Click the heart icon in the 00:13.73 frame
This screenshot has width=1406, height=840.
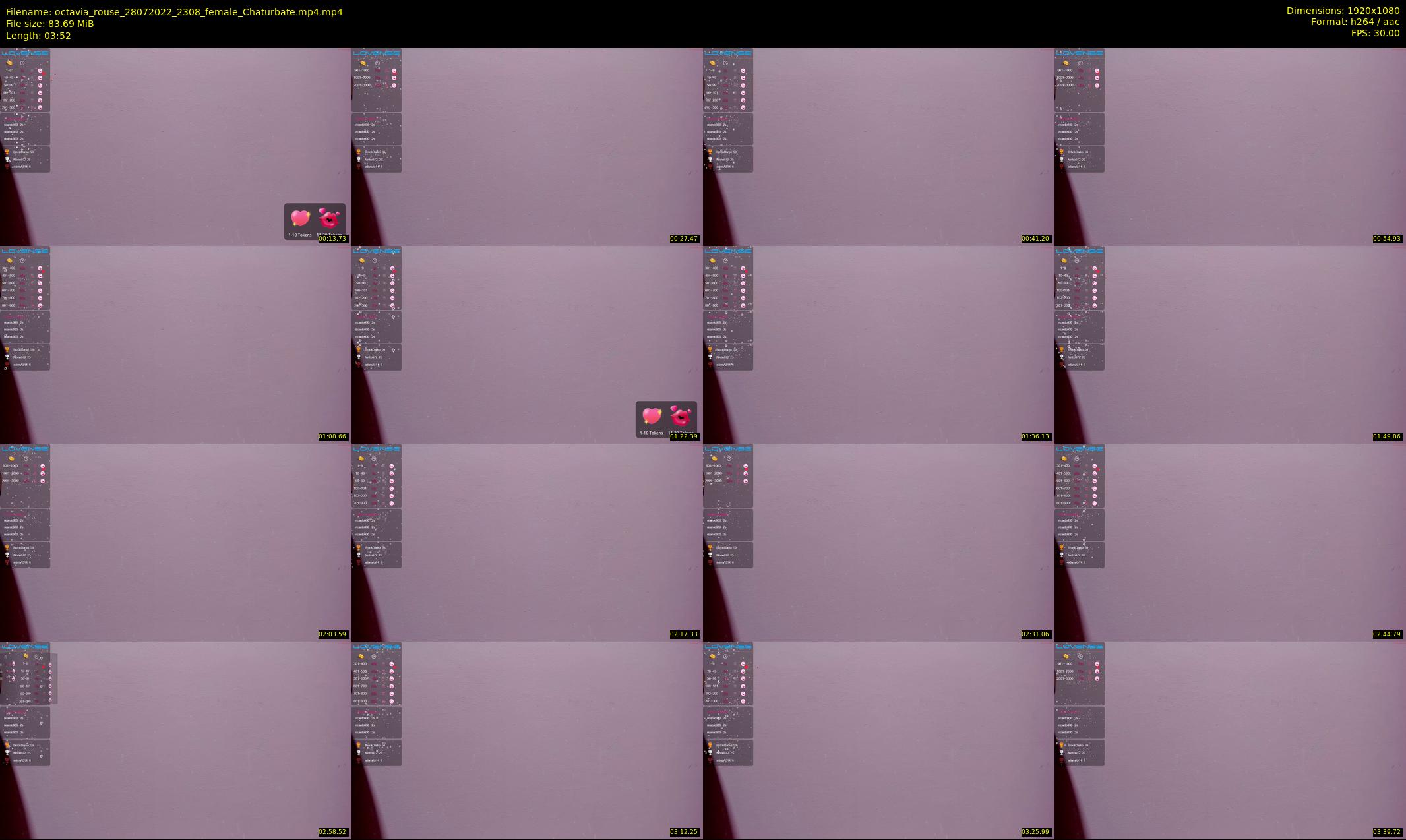click(x=300, y=218)
